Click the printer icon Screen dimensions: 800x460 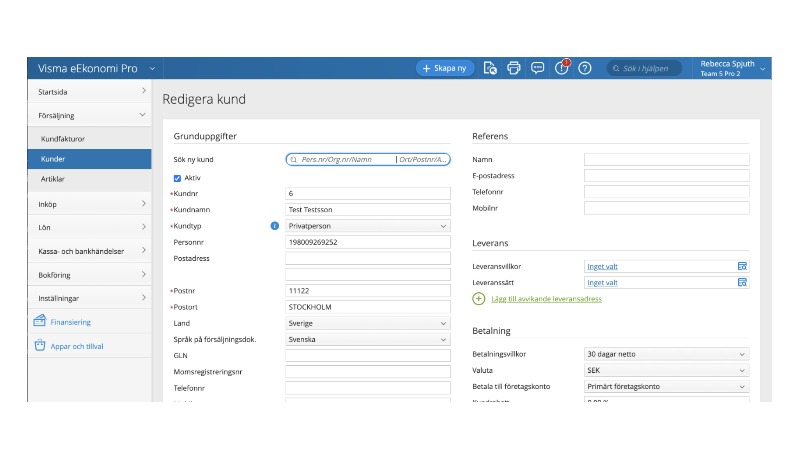[514, 68]
